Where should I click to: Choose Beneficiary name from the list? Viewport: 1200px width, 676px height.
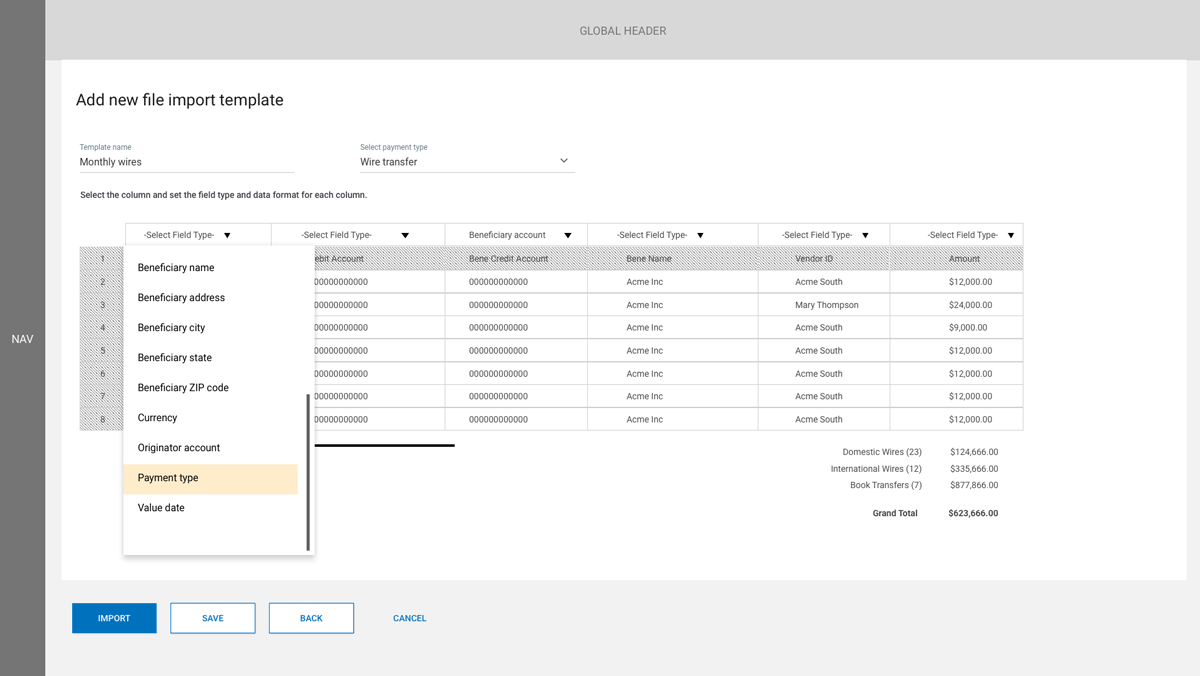click(x=211, y=268)
